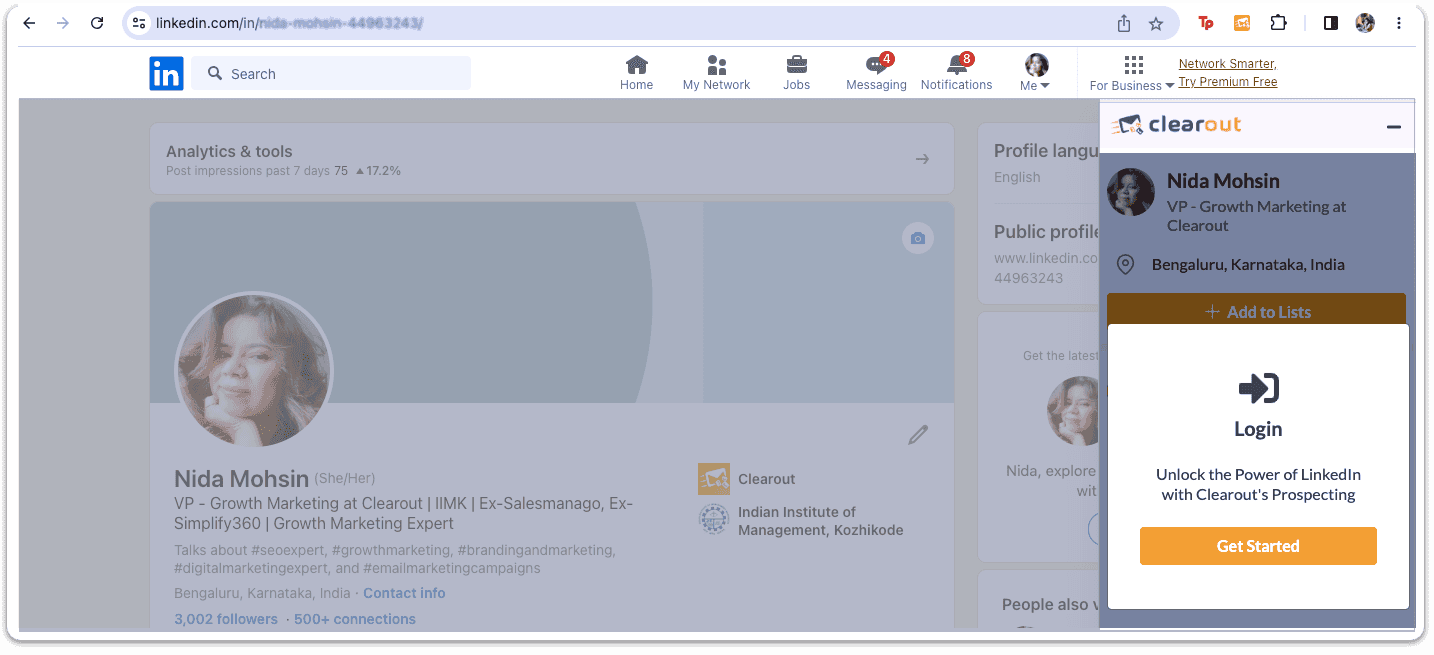Click the Clearout company logo icon on profile

(x=714, y=479)
